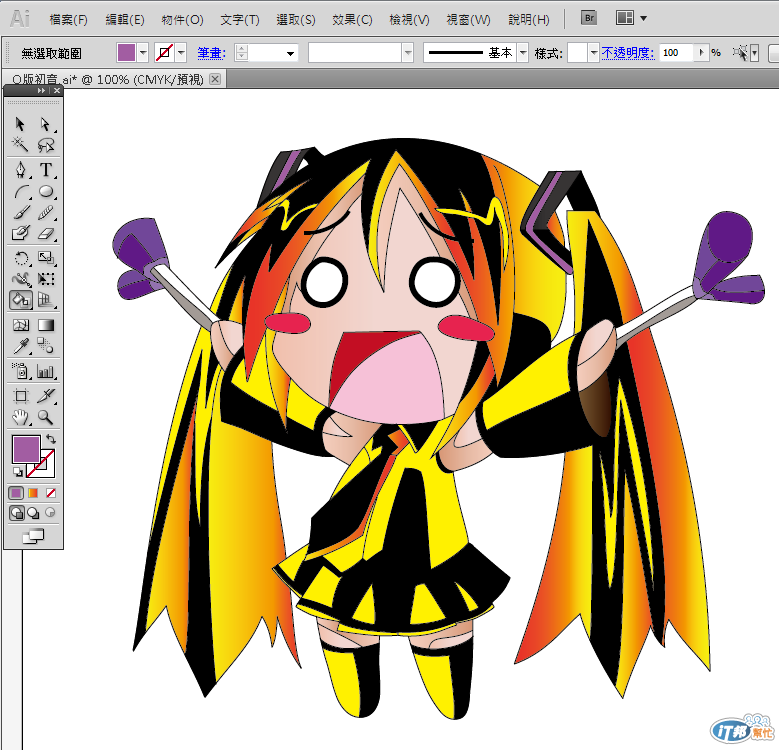Enable Draw Normal mode
Screen dimensions: 779x750
coord(16,513)
